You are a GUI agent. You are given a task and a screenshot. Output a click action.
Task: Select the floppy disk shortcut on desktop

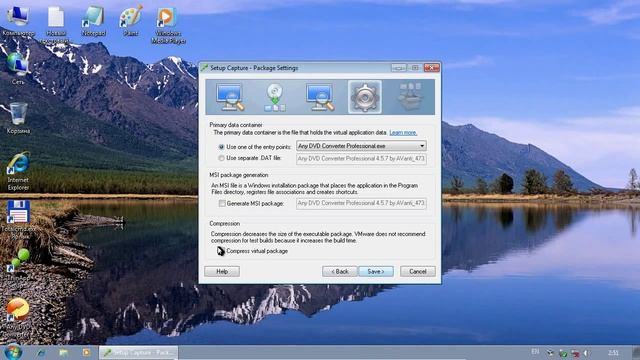click(18, 220)
